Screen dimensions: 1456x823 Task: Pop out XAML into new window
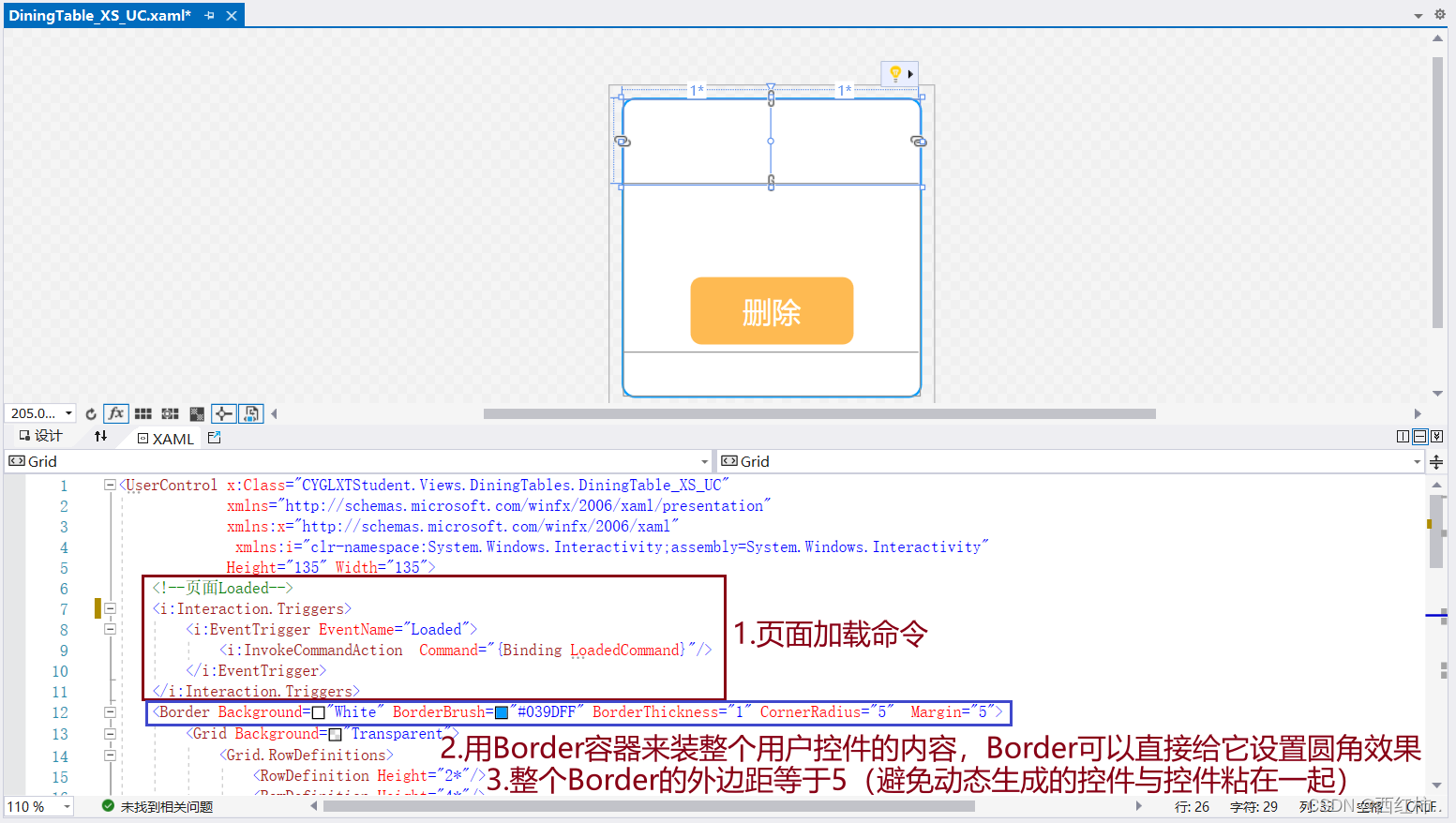pos(215,438)
